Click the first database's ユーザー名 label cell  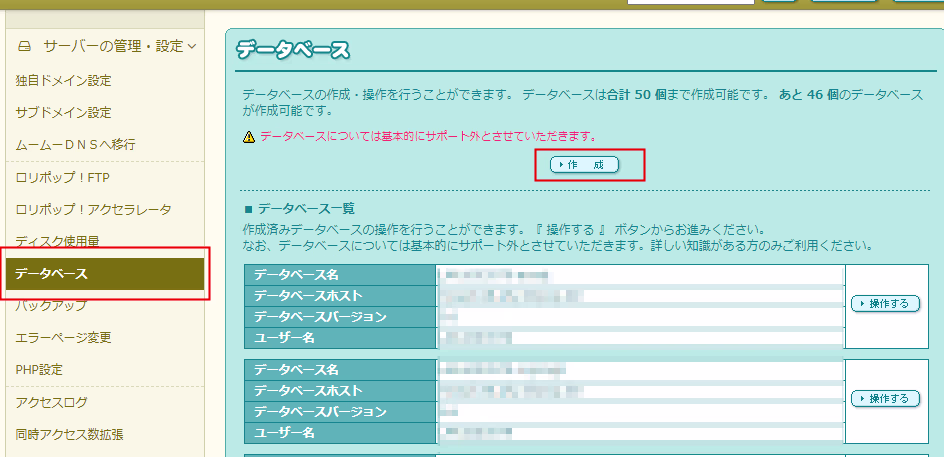click(x=340, y=338)
